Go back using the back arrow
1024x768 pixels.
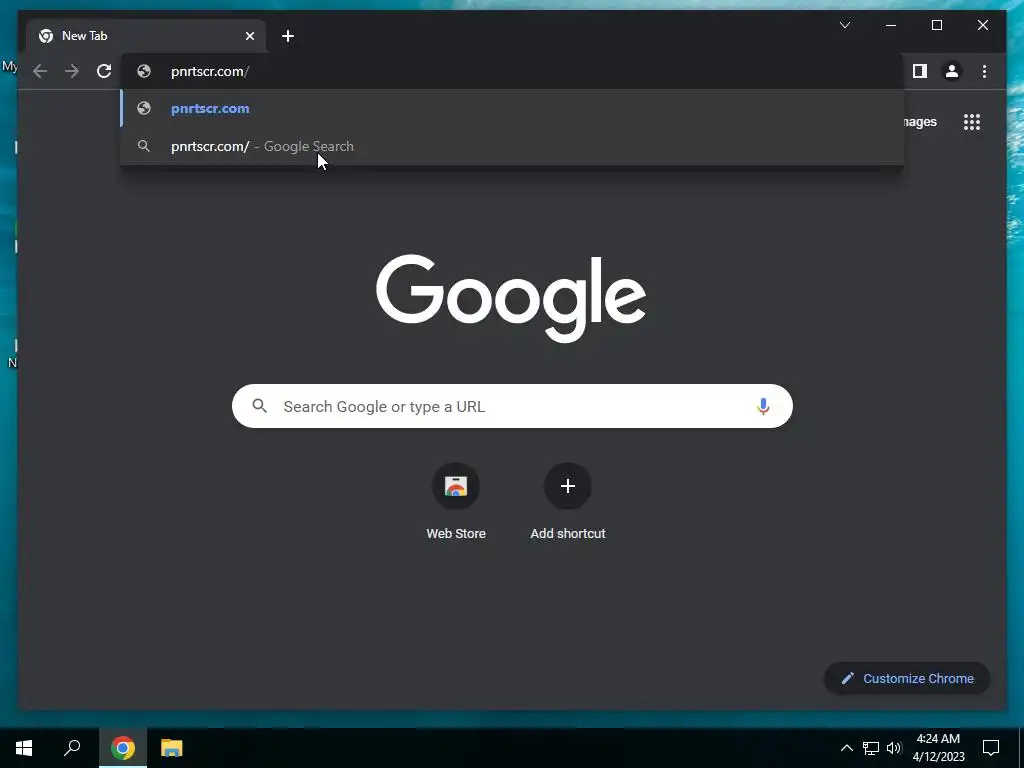(40, 71)
